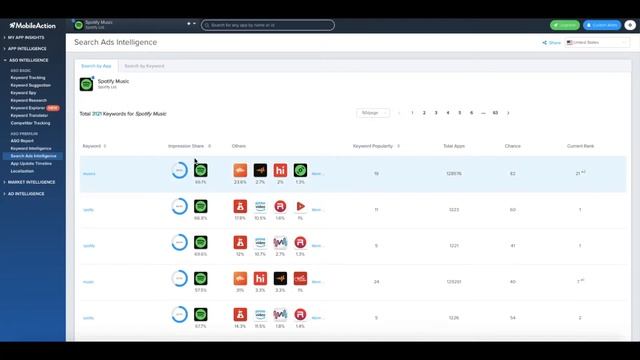
Task: Click red flask app icon with 17.8% share
Action: point(240,206)
